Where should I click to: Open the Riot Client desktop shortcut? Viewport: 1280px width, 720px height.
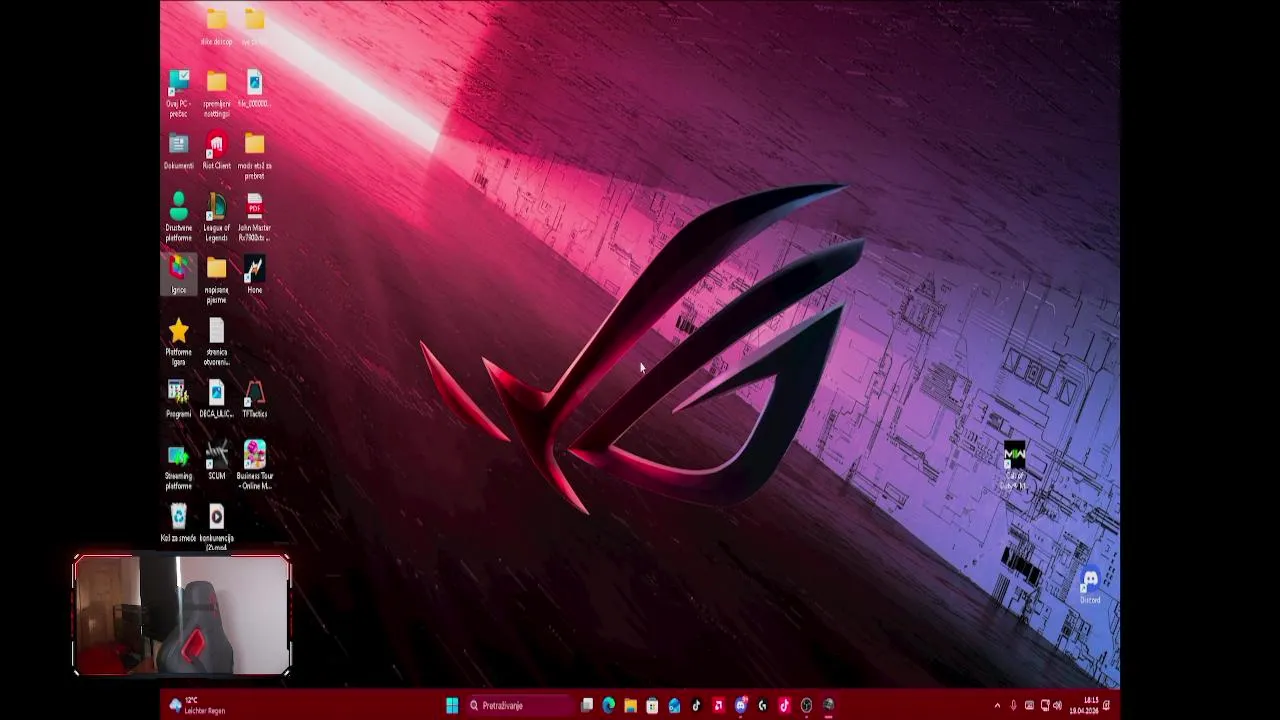(x=216, y=151)
